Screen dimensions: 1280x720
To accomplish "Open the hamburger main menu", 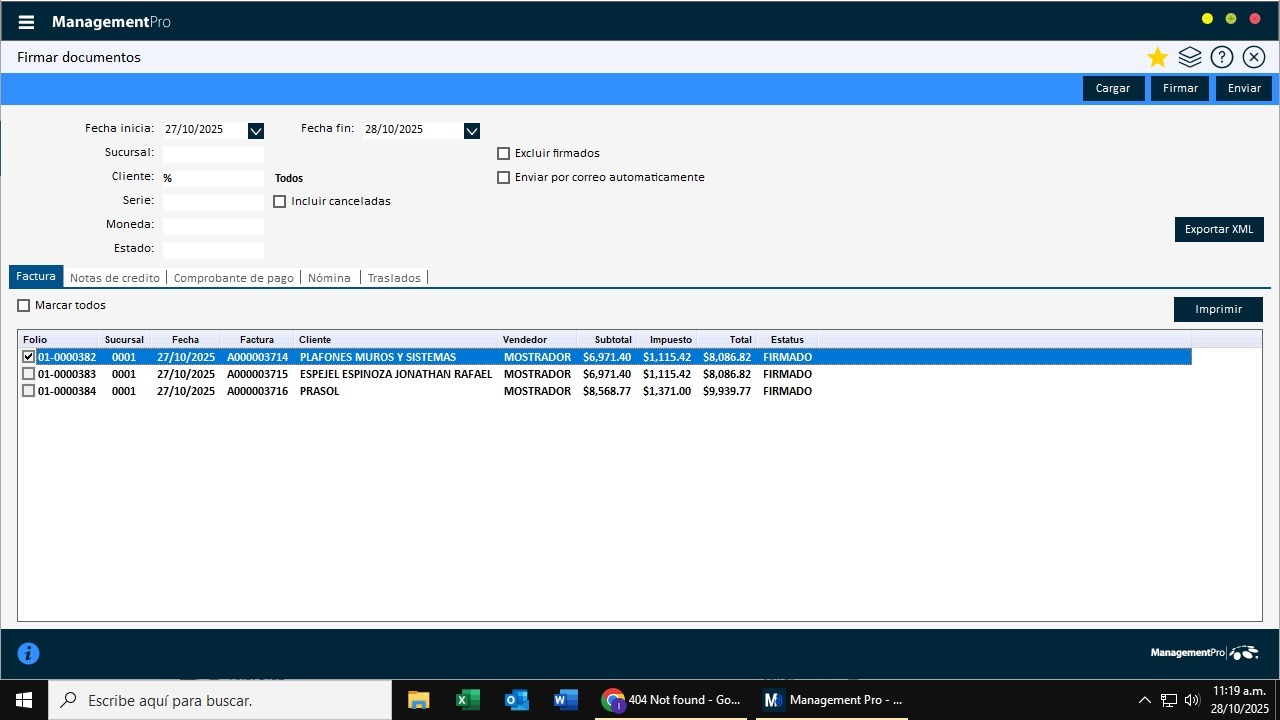I will pos(26,22).
